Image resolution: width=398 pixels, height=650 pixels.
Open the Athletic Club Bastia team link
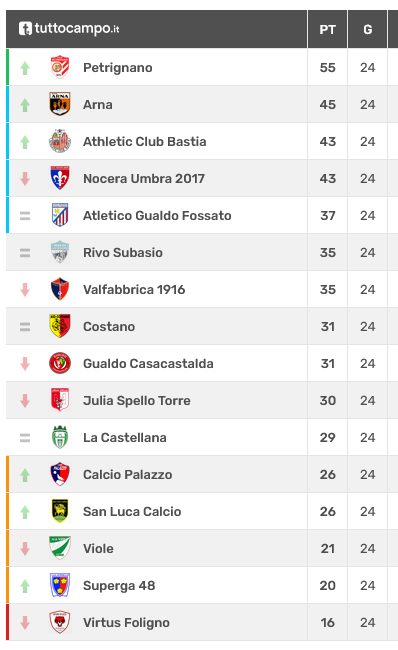click(x=145, y=141)
